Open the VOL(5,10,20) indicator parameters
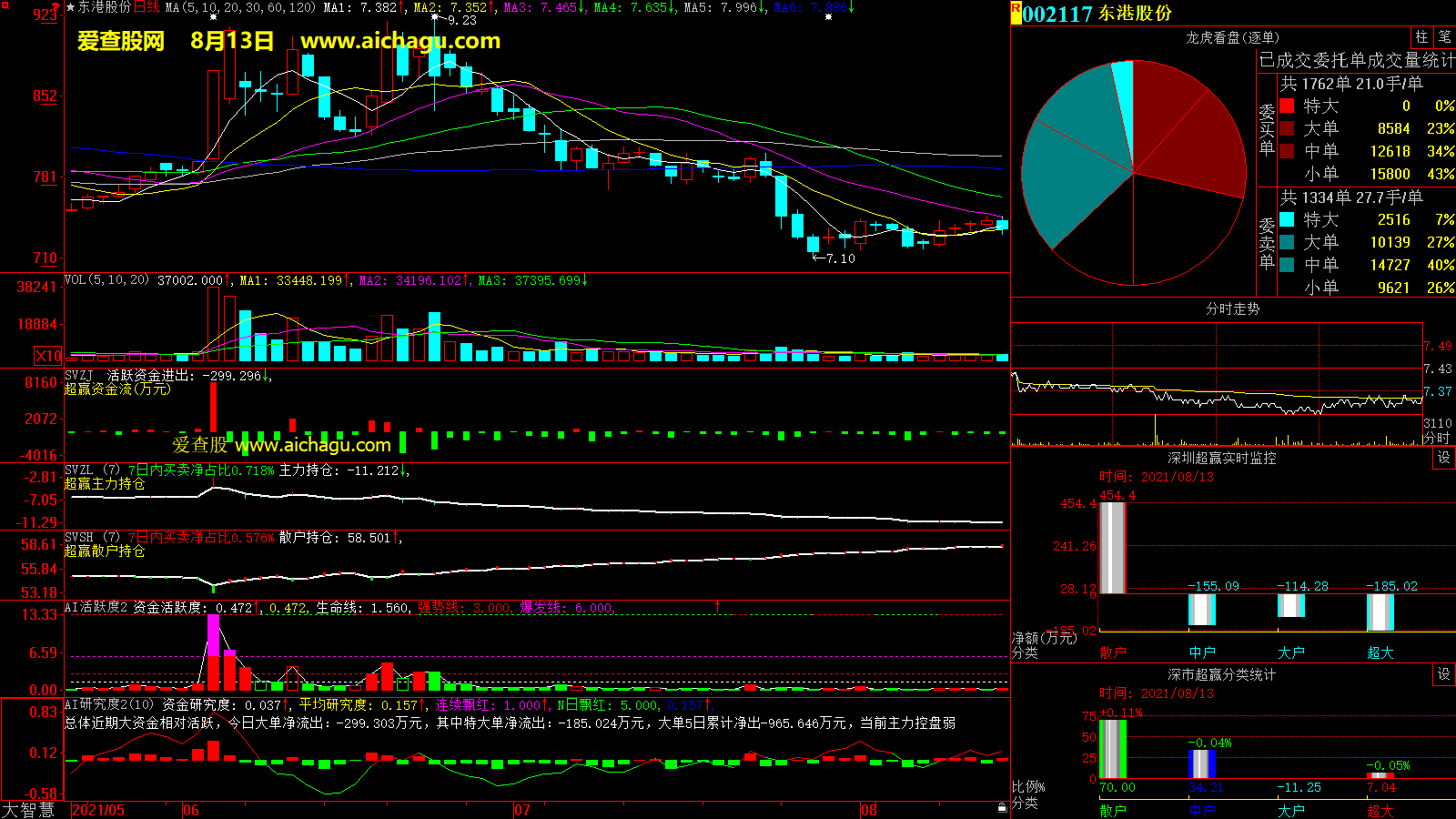 coord(106,280)
